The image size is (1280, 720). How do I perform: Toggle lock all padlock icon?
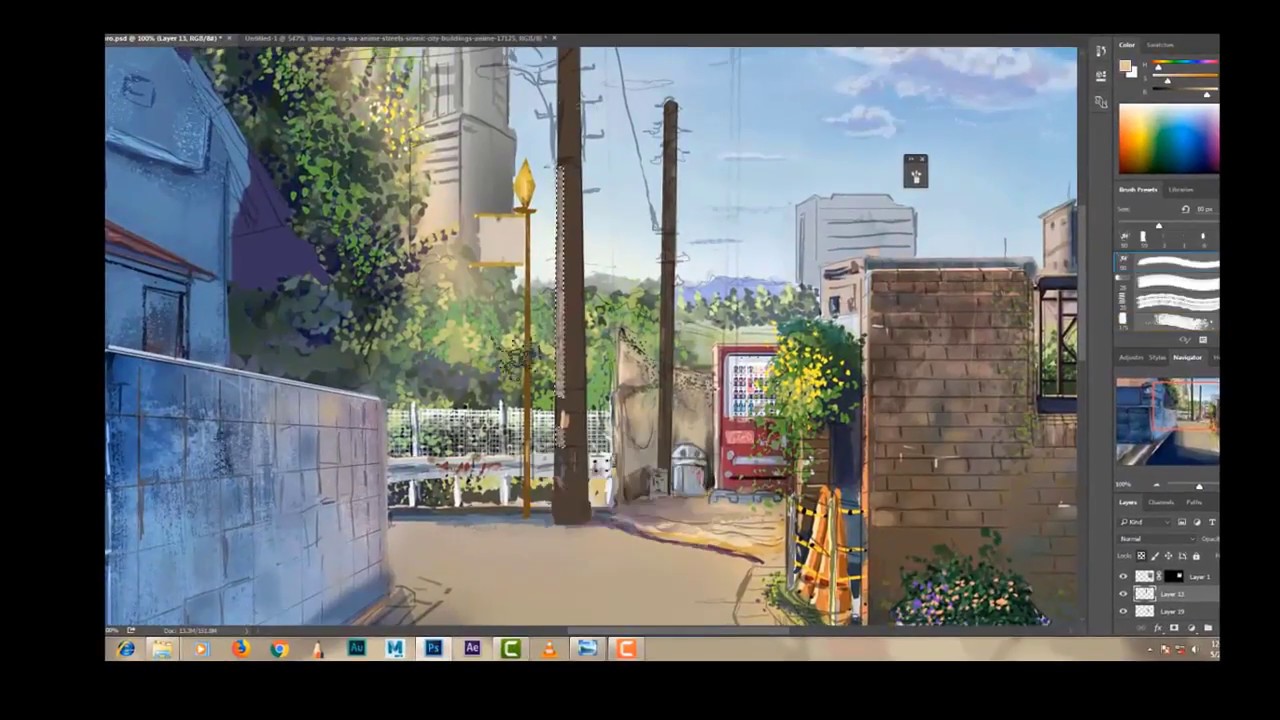click(x=1196, y=556)
